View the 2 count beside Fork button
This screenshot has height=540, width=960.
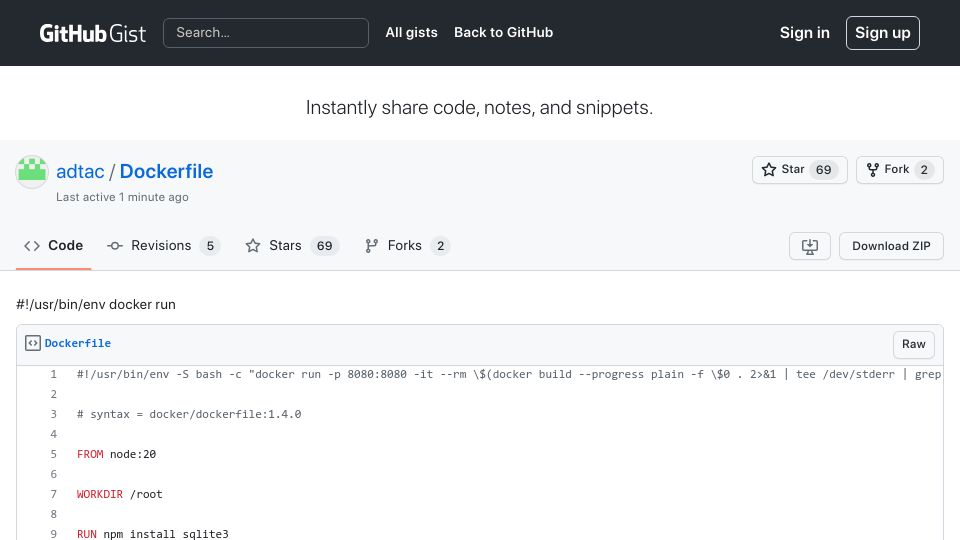point(924,170)
